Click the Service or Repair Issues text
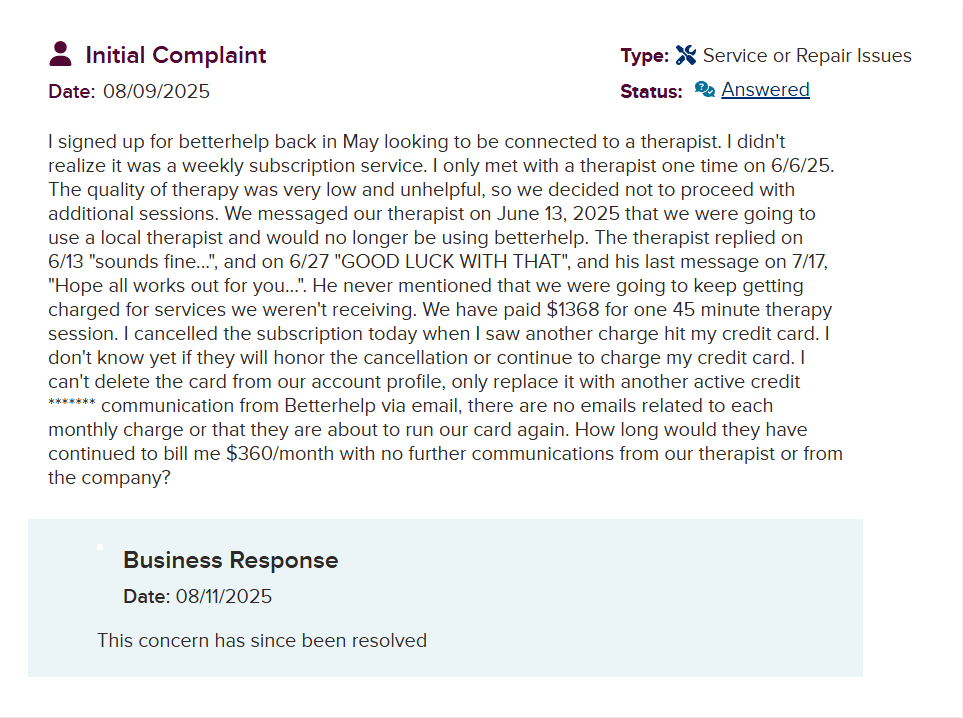Screen dimensions: 963x718 click(807, 56)
